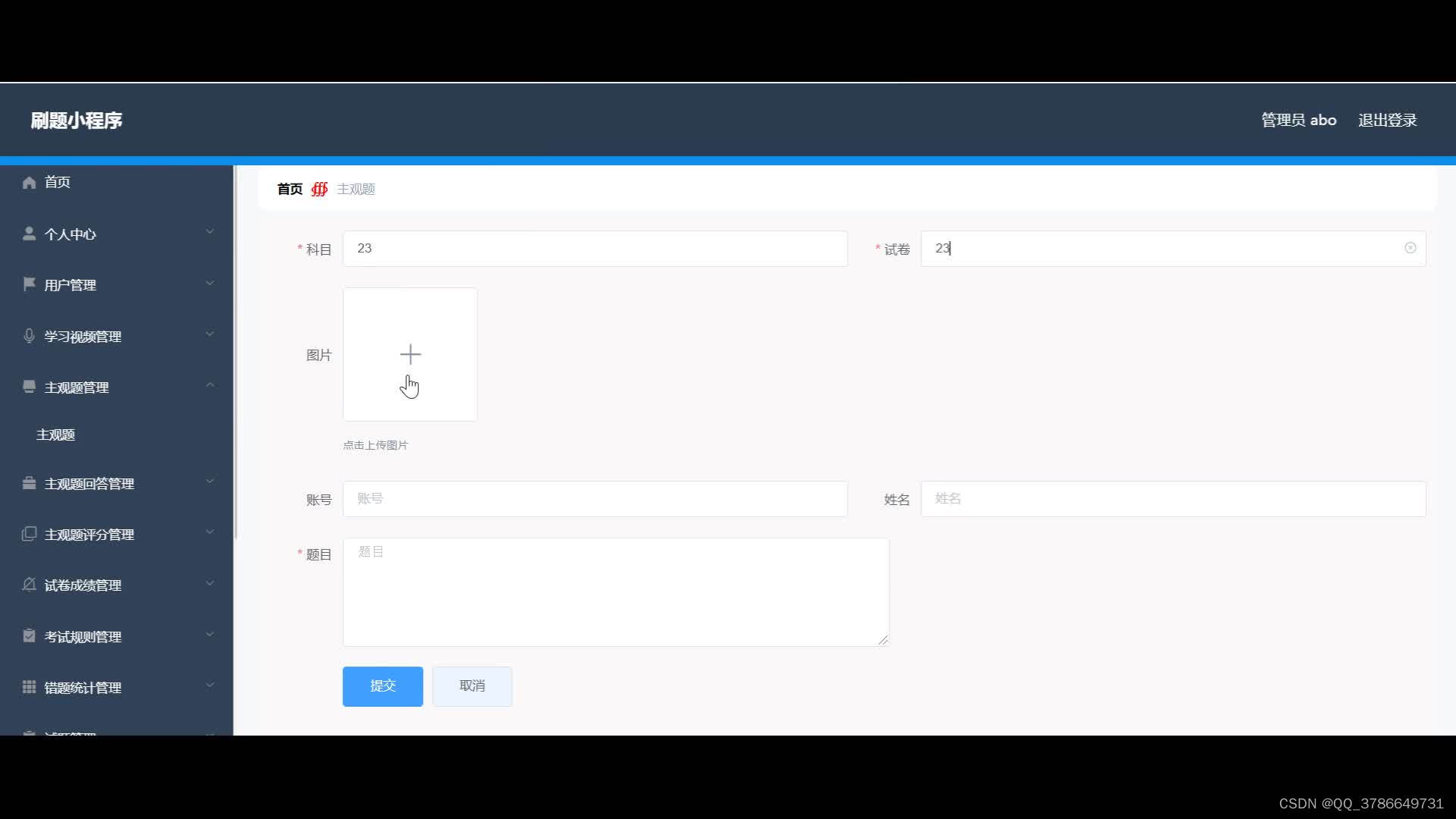
Task: Click 科目 input field
Action: tap(595, 248)
